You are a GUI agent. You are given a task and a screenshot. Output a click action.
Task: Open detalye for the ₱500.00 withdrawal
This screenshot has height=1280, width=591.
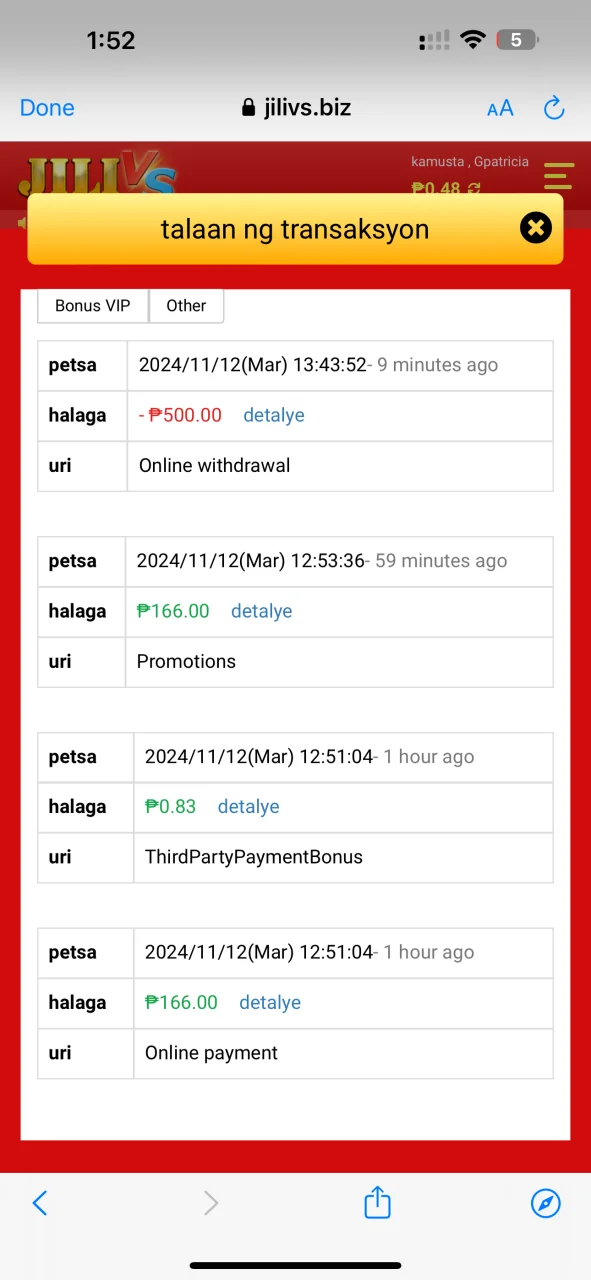(x=274, y=415)
